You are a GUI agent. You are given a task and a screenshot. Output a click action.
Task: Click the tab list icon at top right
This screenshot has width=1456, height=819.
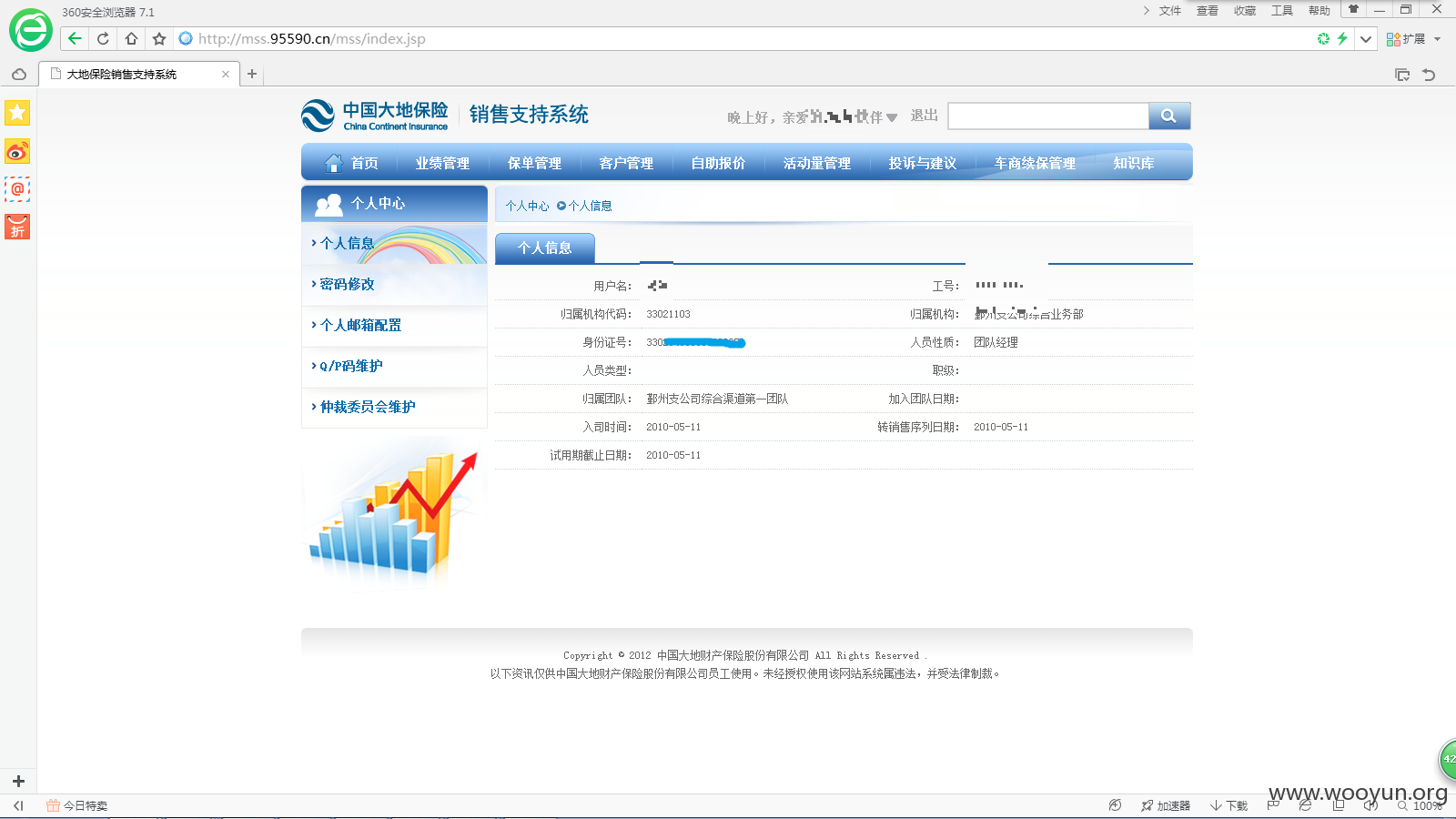tap(1402, 75)
